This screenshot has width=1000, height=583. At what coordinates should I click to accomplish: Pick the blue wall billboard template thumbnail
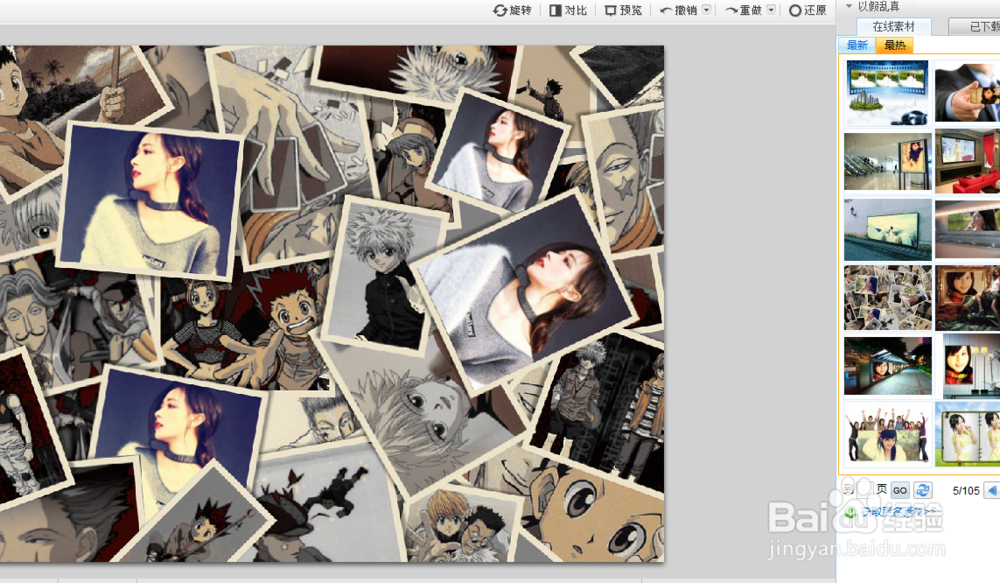click(x=888, y=230)
